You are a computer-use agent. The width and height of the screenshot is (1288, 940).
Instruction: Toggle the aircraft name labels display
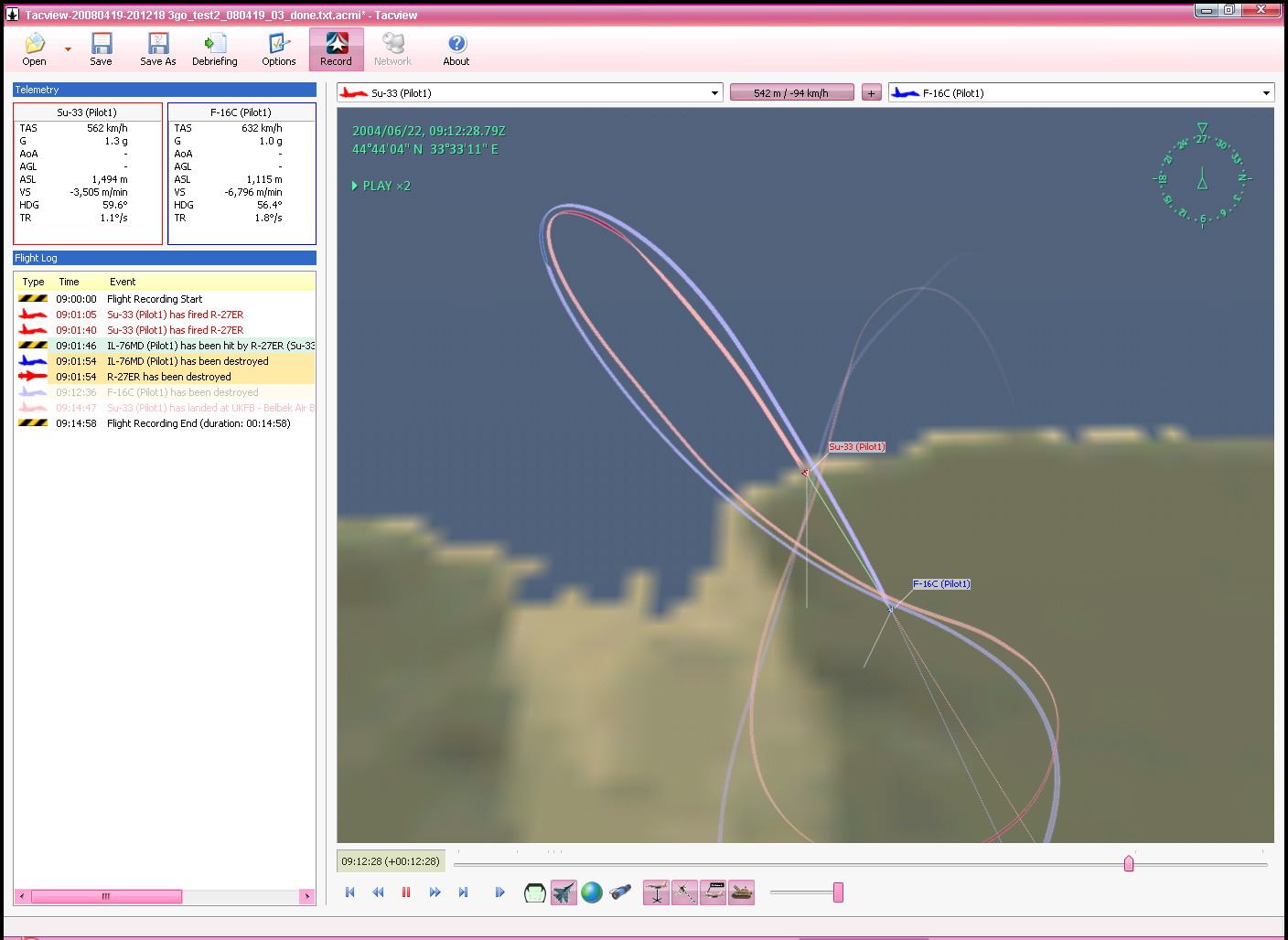[714, 892]
